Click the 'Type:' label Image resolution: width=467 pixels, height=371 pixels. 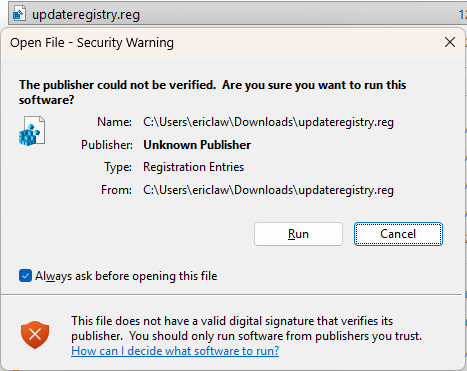pos(118,167)
